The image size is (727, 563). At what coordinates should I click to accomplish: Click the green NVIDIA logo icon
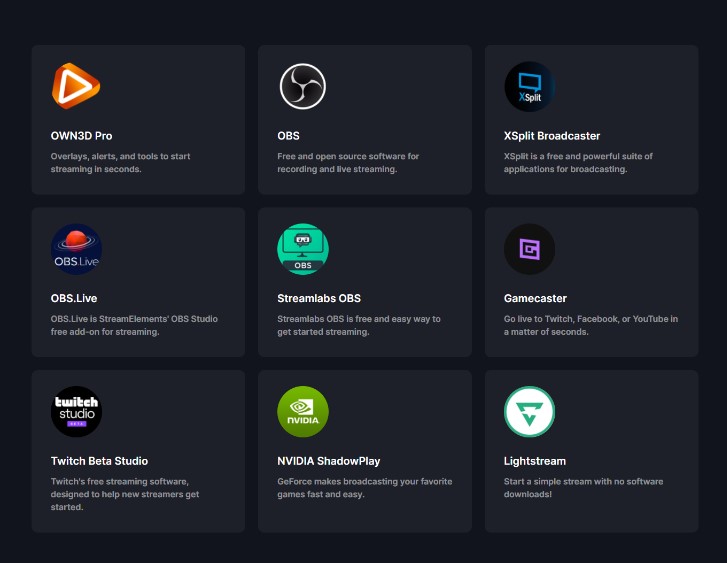[x=303, y=412]
